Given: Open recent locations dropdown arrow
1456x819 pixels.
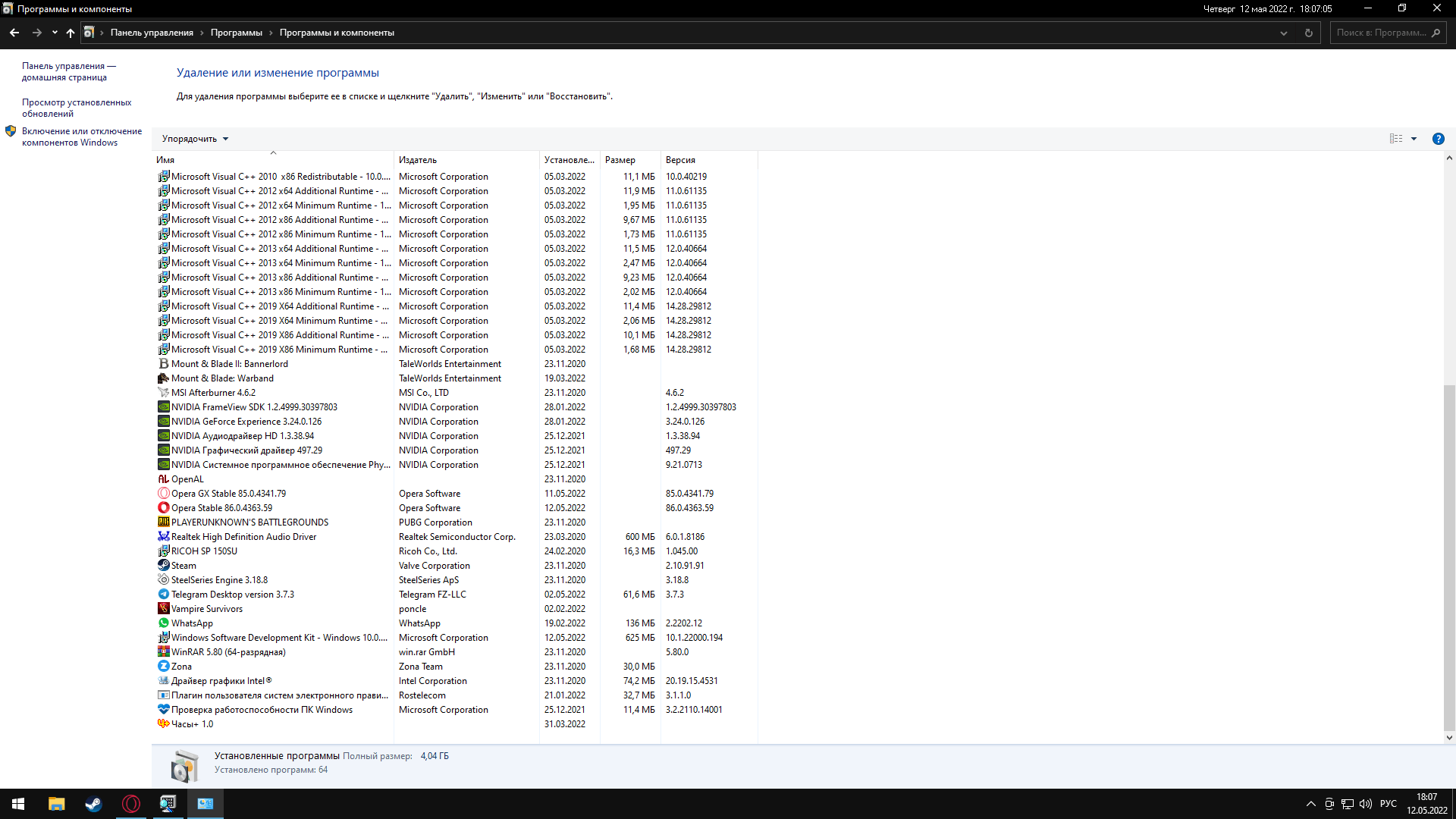Looking at the screenshot, I should click(55, 33).
